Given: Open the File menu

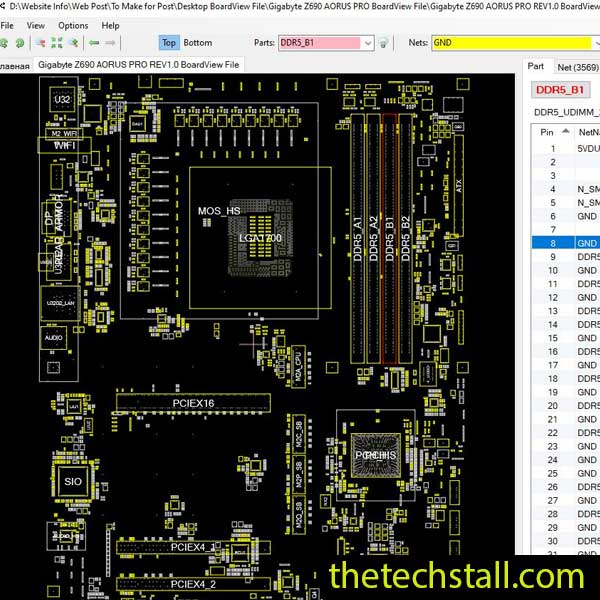Looking at the screenshot, I should coord(7,26).
